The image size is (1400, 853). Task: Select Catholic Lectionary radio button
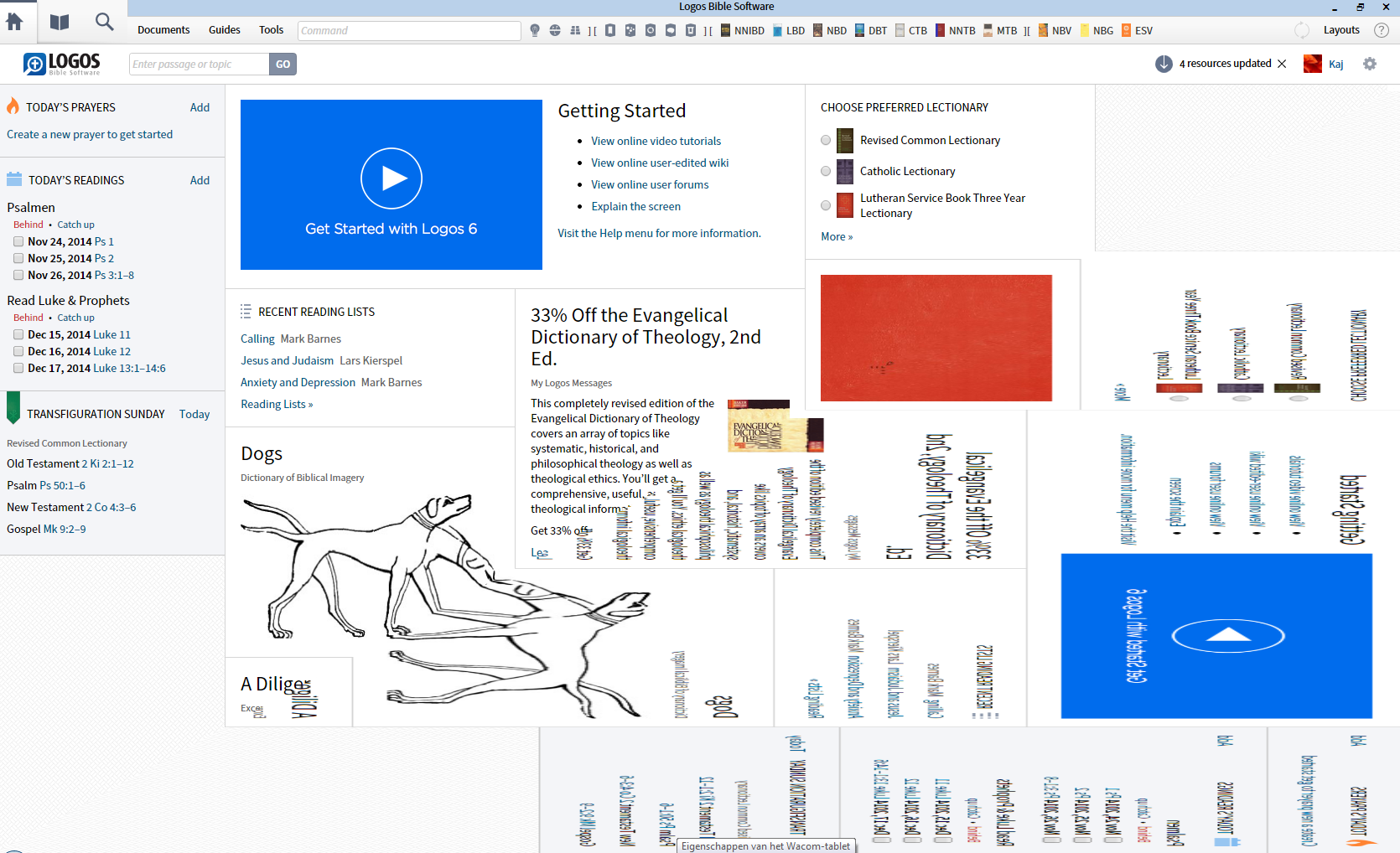click(x=826, y=171)
